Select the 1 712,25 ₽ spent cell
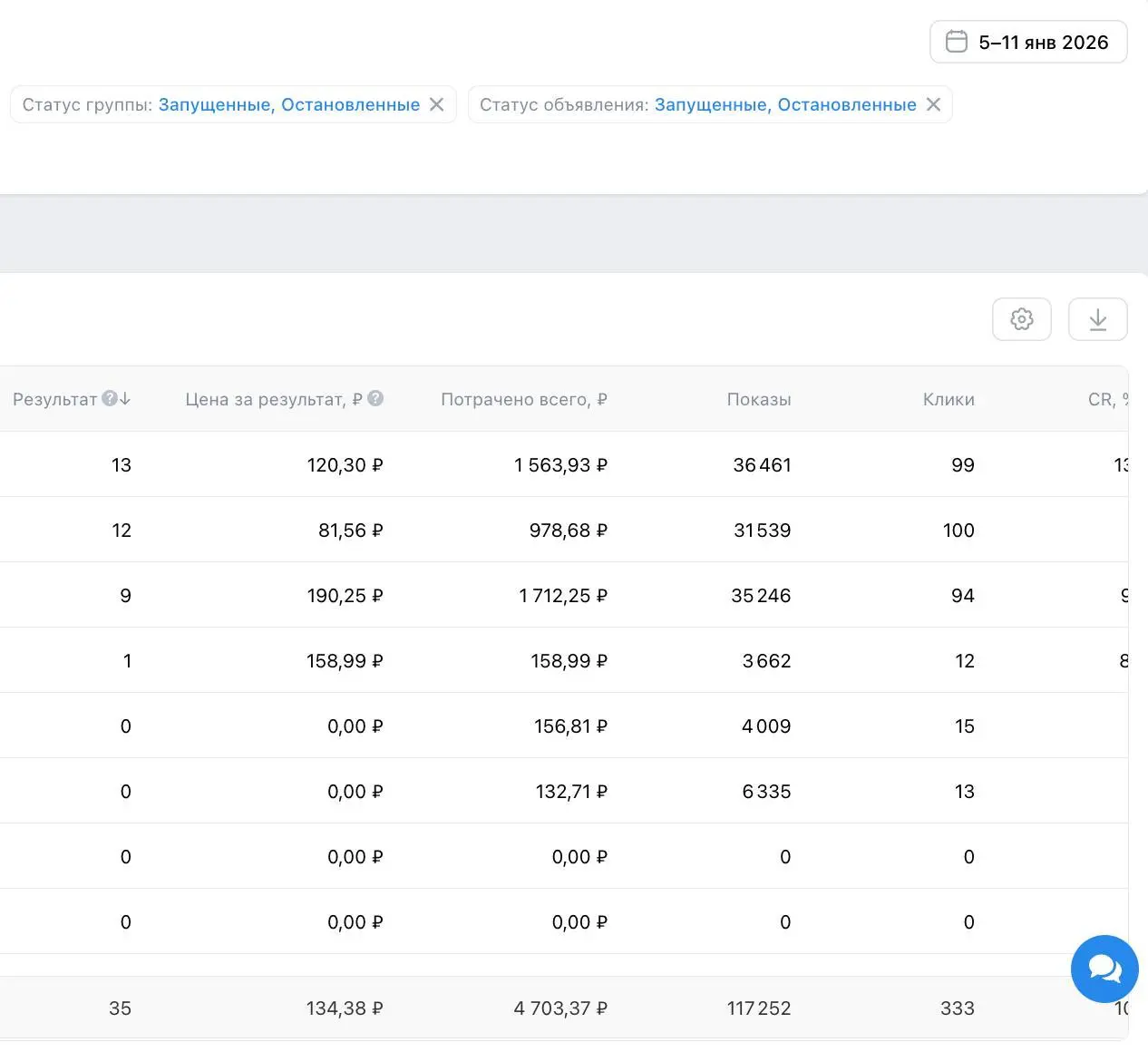 [562, 596]
